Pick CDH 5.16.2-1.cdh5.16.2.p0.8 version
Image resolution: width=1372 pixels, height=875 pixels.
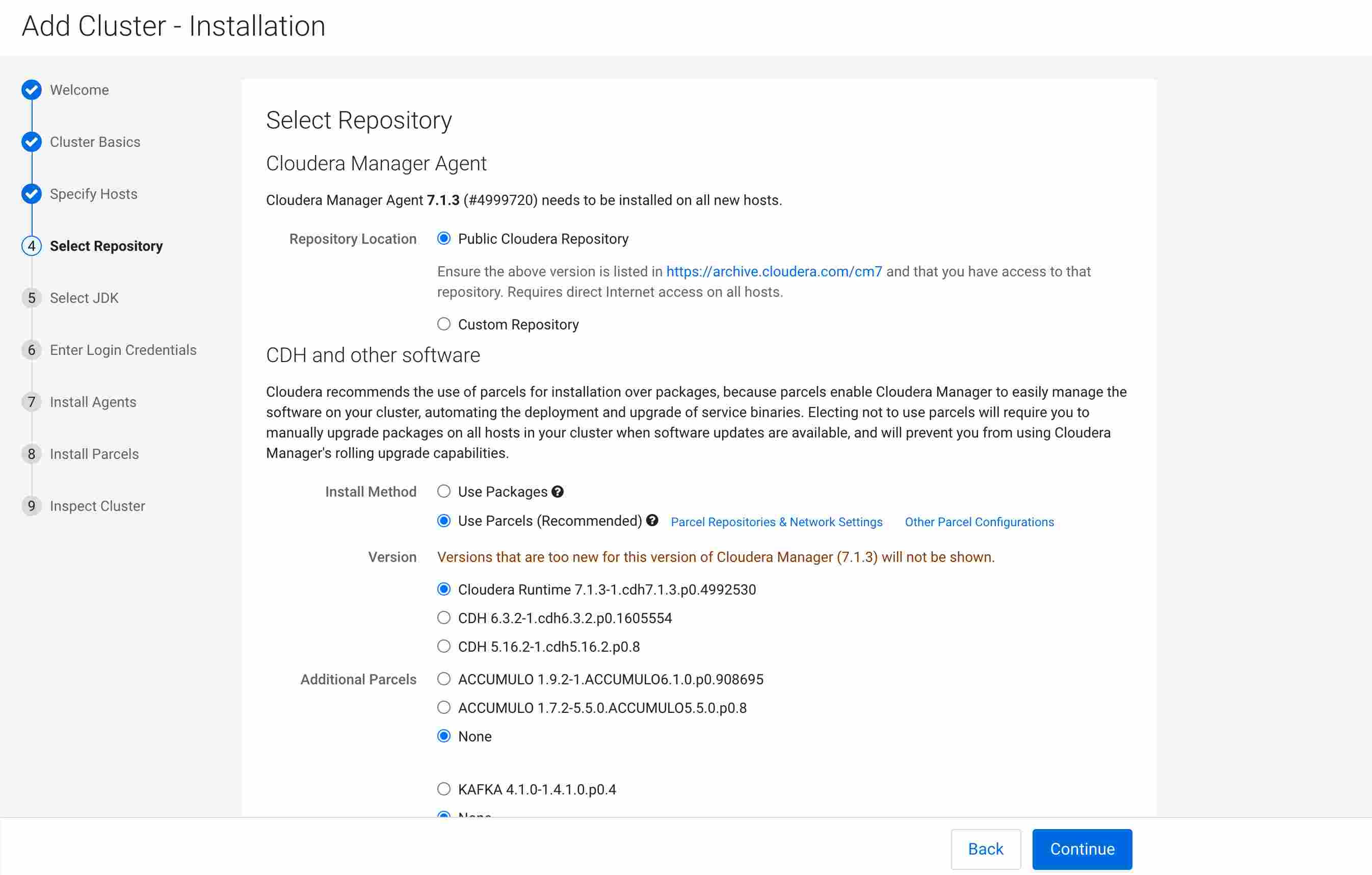tap(443, 647)
